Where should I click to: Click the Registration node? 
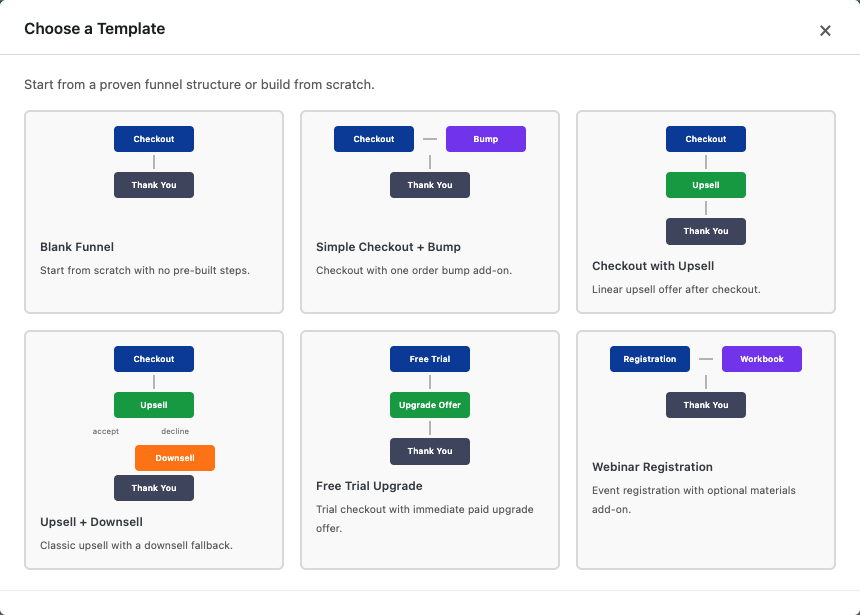[x=649, y=359]
